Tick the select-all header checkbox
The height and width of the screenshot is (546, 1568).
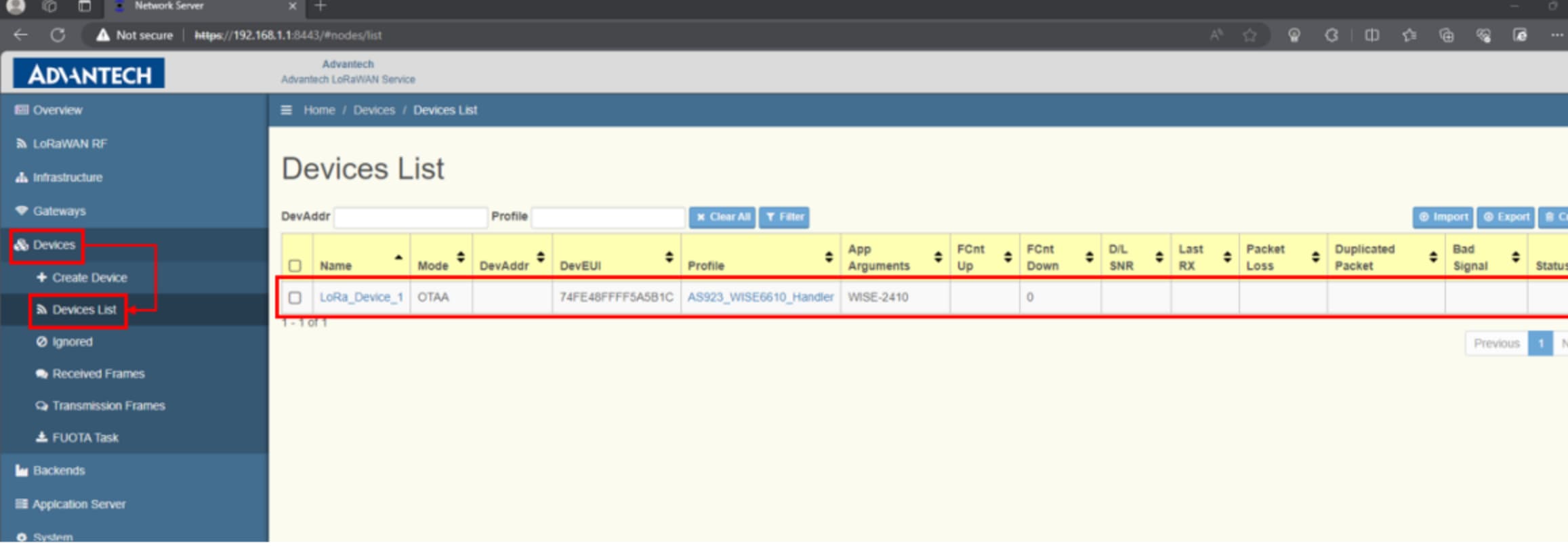click(295, 266)
